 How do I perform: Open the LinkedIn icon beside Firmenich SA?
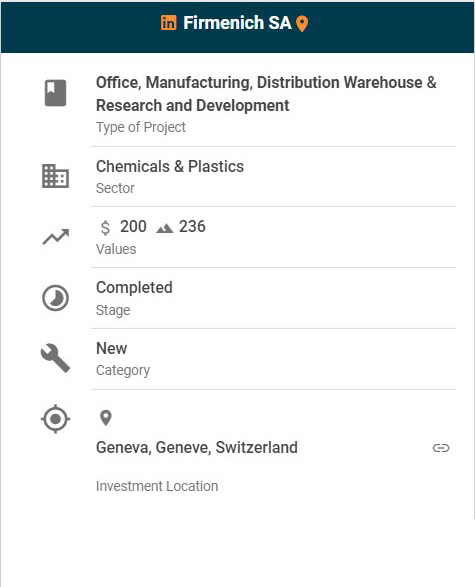[x=168, y=23]
